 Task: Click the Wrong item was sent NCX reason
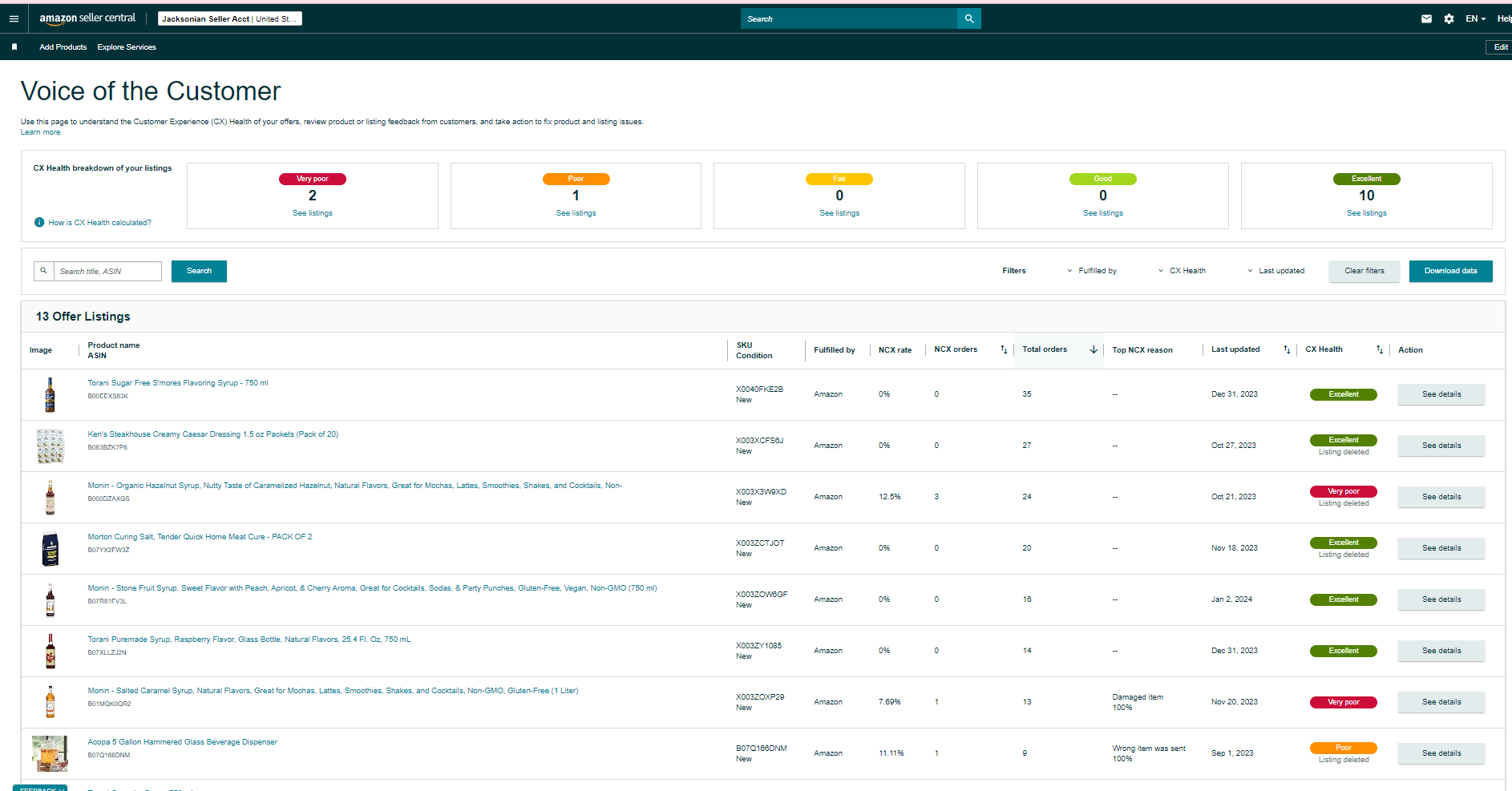coord(1149,749)
